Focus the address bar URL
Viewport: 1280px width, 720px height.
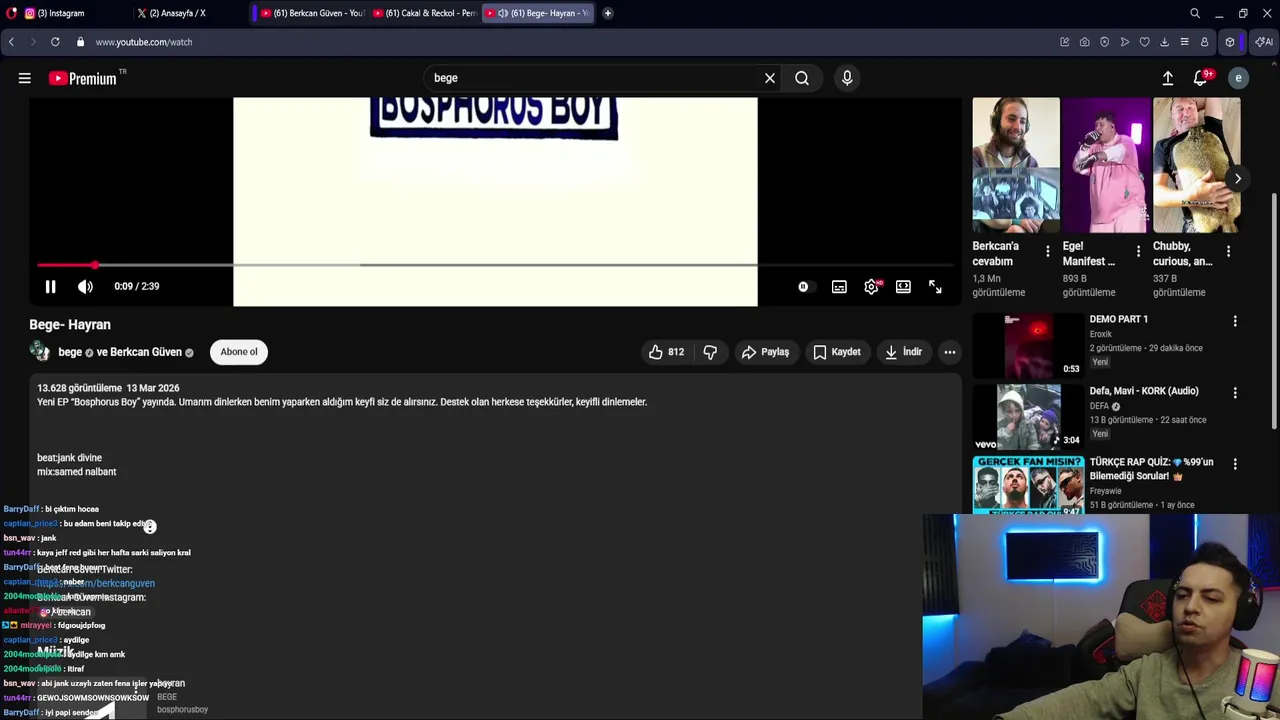point(144,42)
